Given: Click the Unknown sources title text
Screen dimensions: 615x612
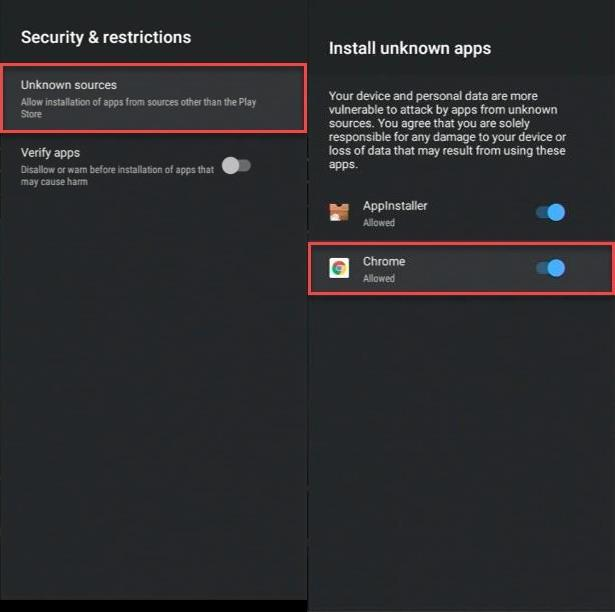Looking at the screenshot, I should point(69,85).
